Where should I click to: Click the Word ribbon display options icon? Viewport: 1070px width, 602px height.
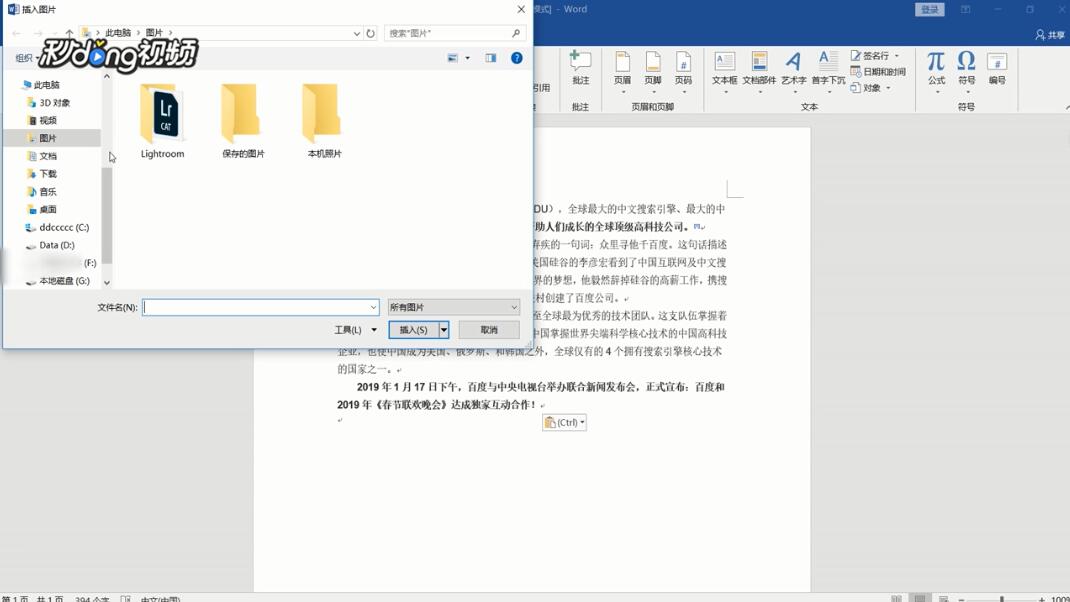pyautogui.click(x=966, y=10)
